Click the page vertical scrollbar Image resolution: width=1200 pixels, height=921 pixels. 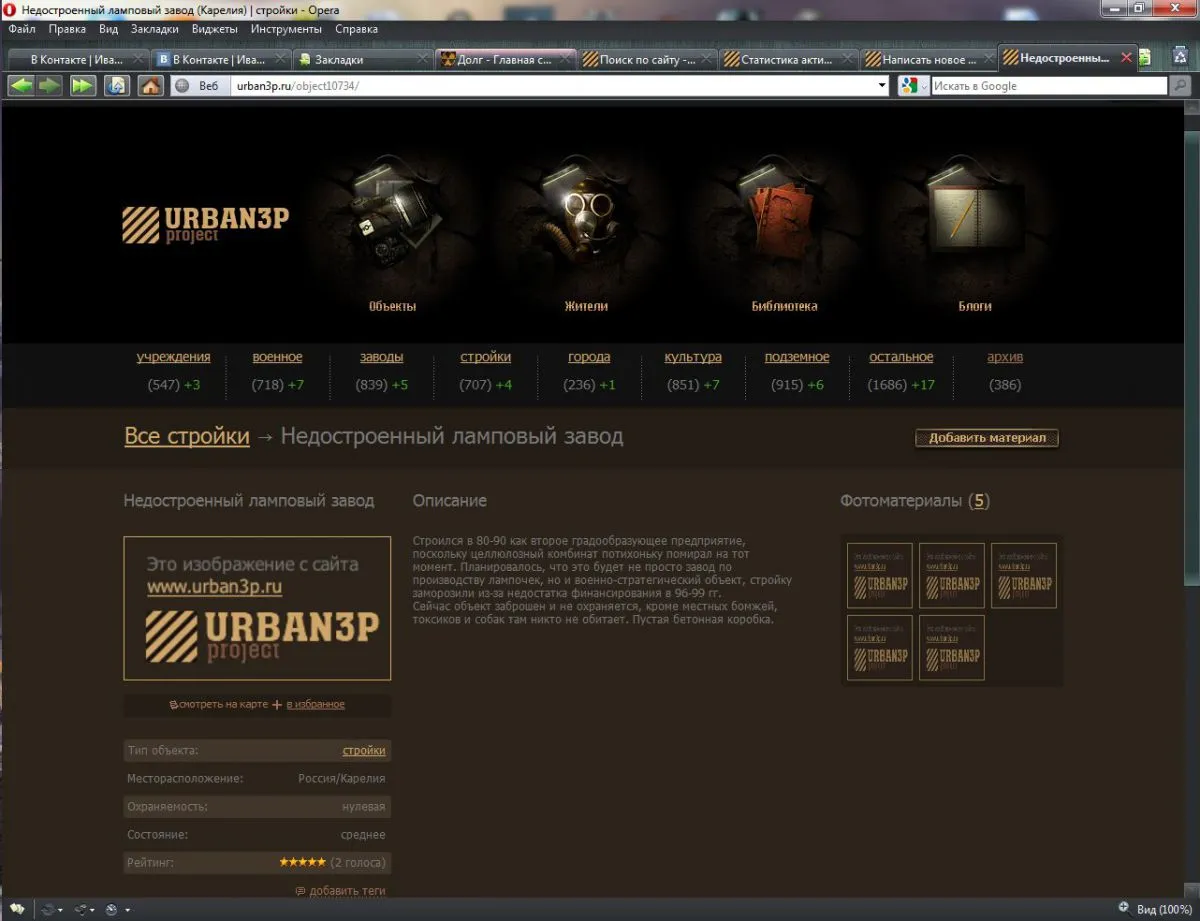pyautogui.click(x=1192, y=498)
